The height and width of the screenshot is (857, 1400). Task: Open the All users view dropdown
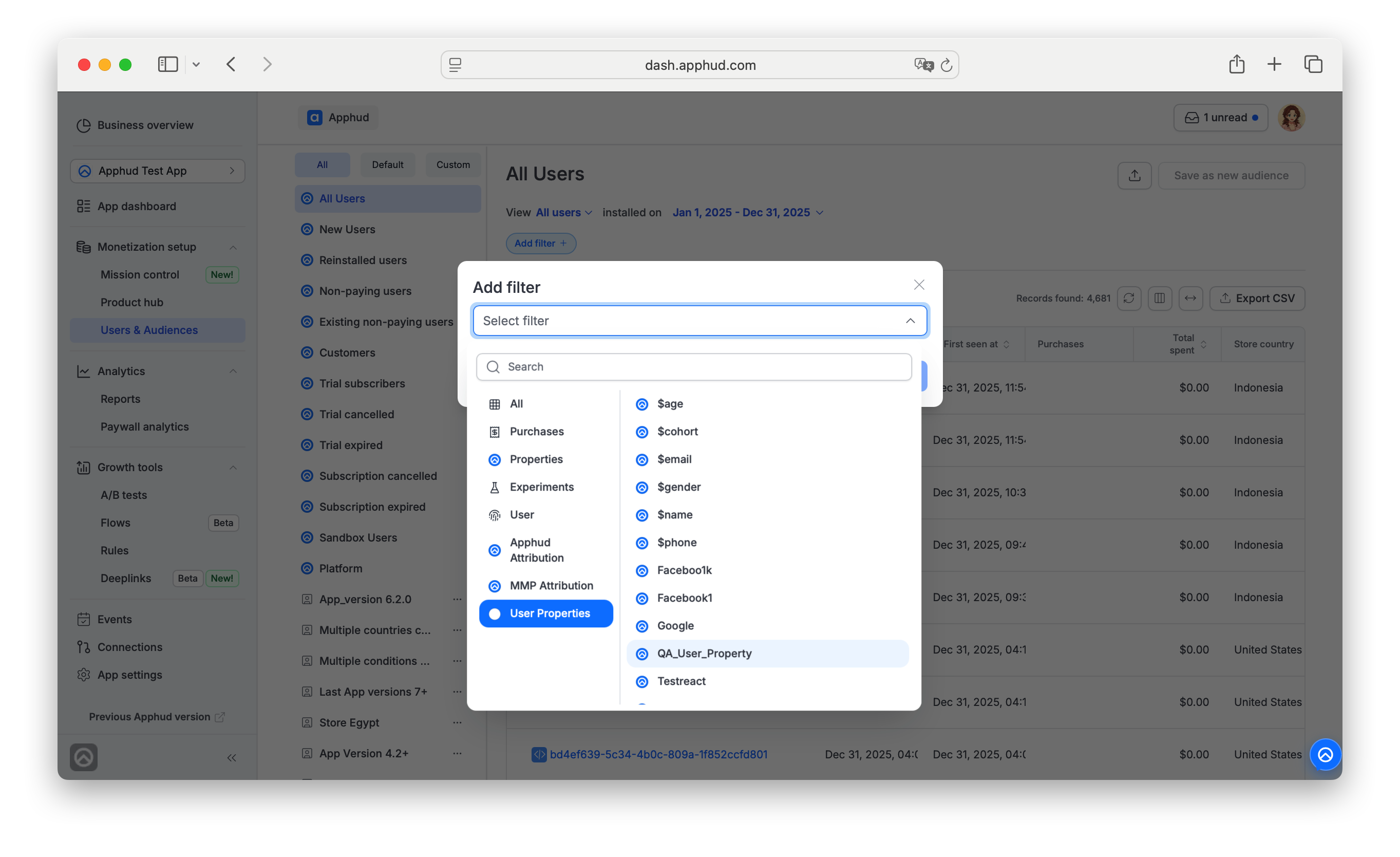(x=563, y=213)
